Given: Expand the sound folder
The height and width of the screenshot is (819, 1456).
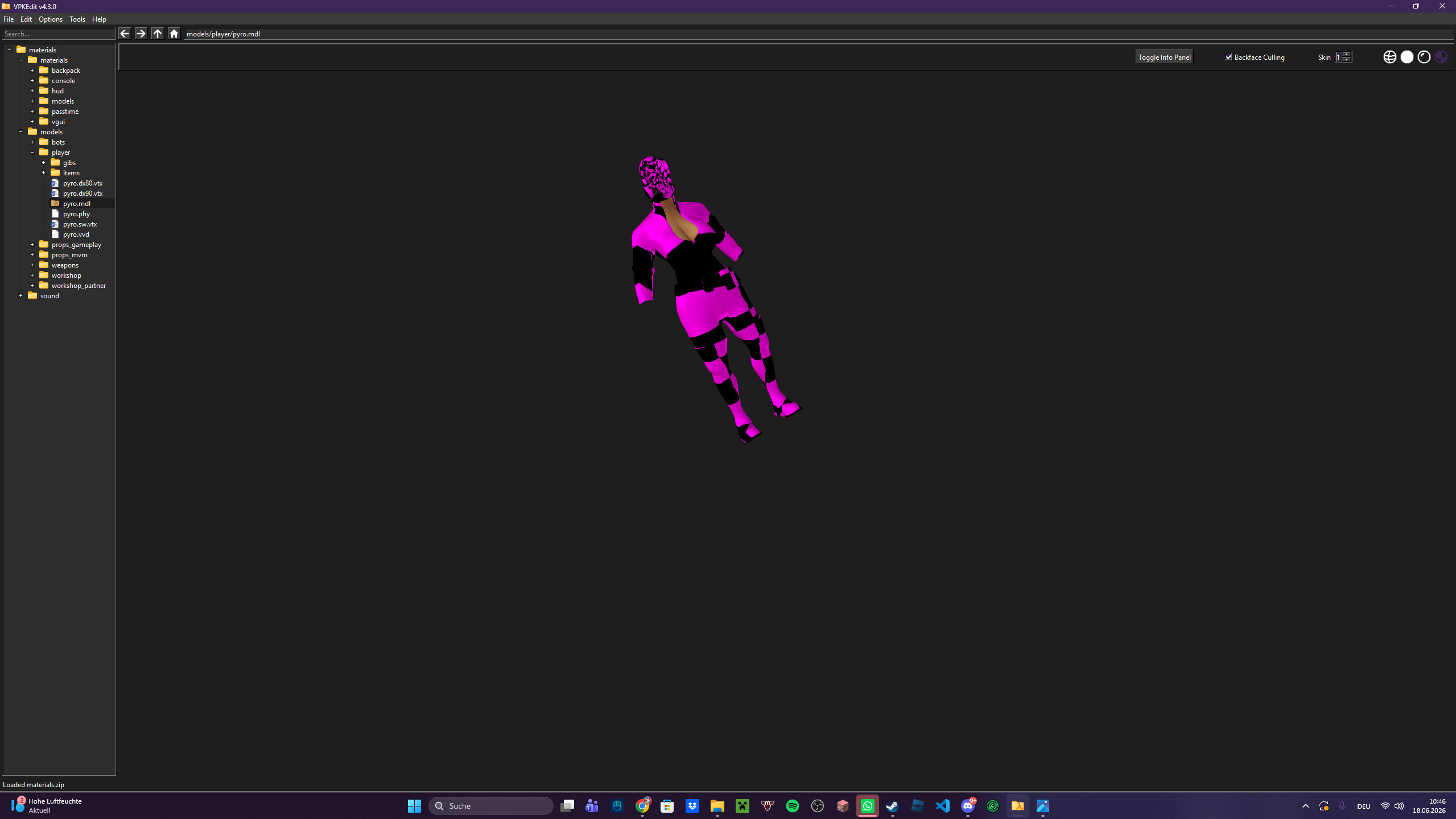Looking at the screenshot, I should [21, 296].
